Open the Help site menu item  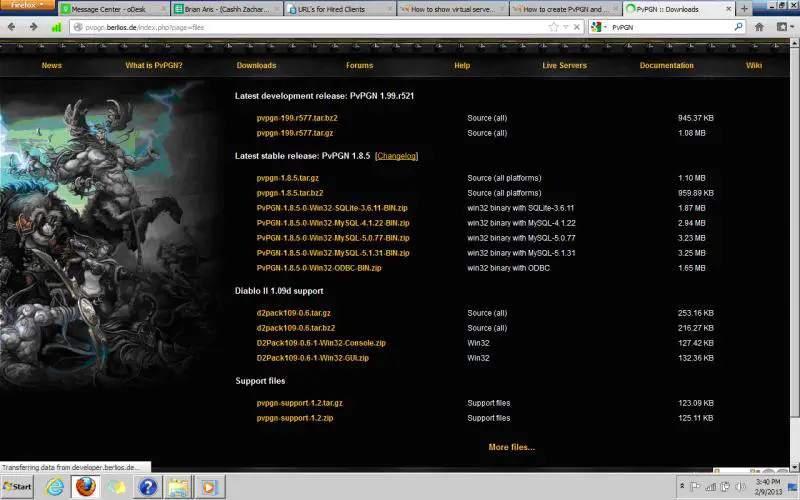click(462, 65)
